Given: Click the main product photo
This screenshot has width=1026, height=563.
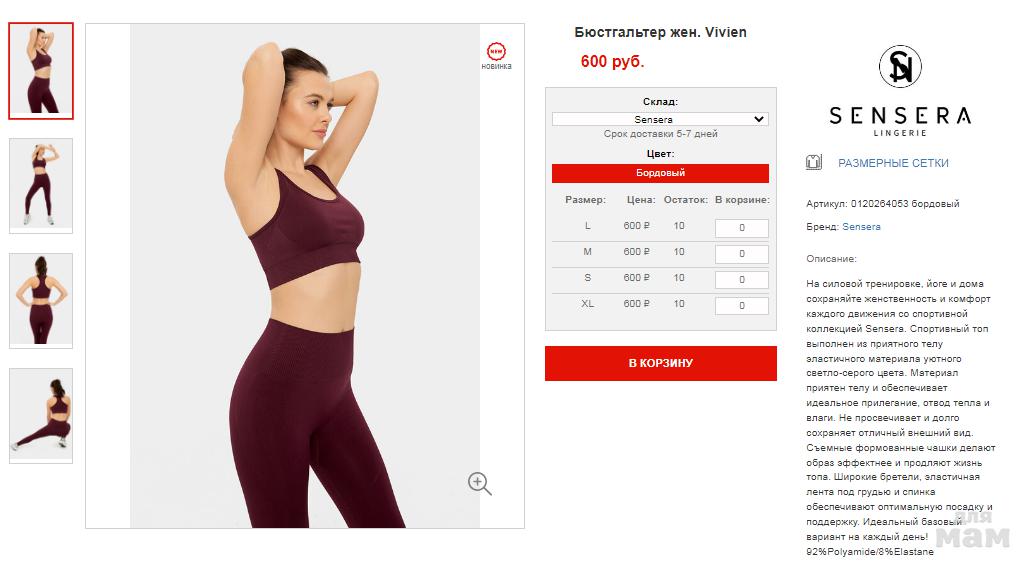Looking at the screenshot, I should tap(305, 276).
